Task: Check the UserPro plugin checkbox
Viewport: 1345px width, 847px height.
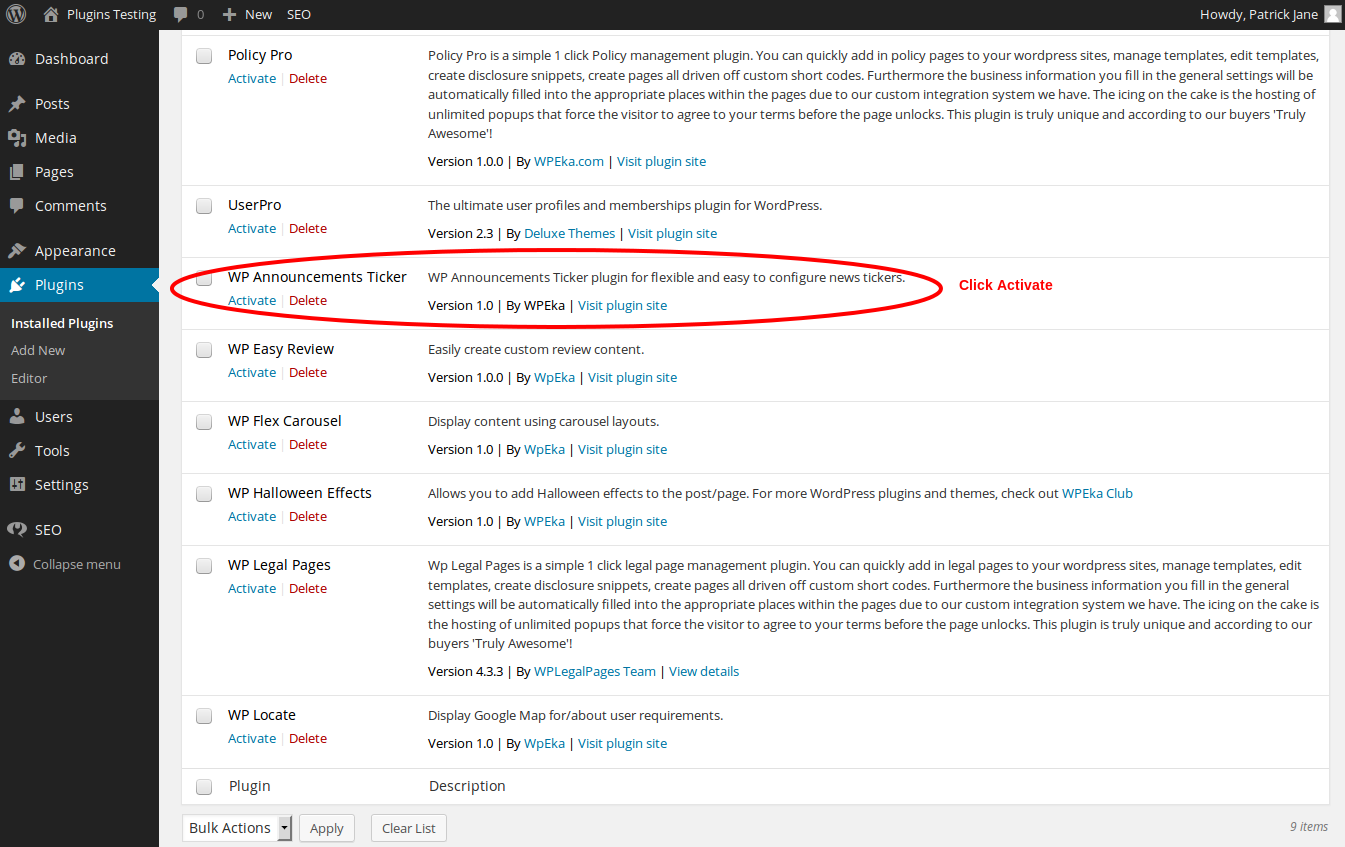Action: point(204,206)
